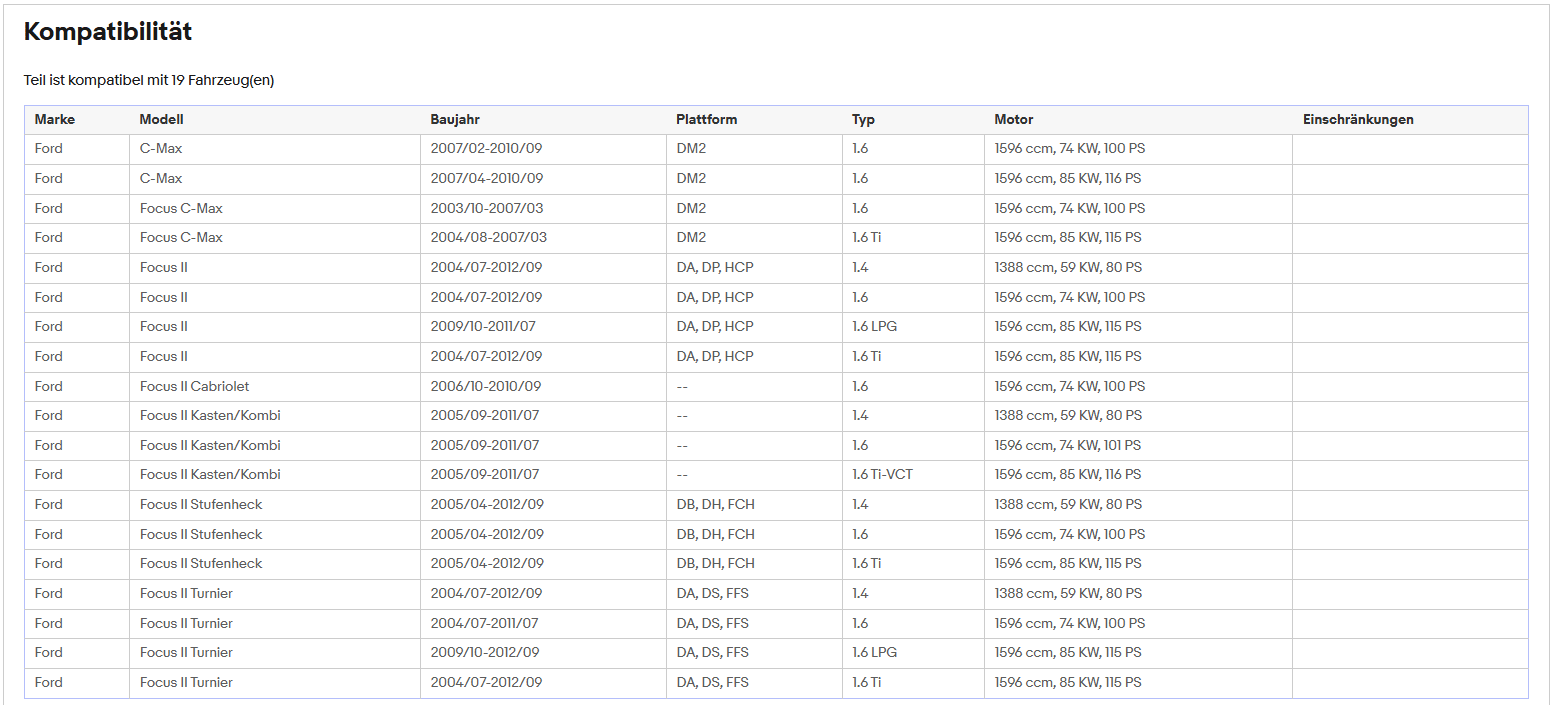Click the first Focus II Stufenheck row
The image size is (1553, 705).
tap(776, 505)
